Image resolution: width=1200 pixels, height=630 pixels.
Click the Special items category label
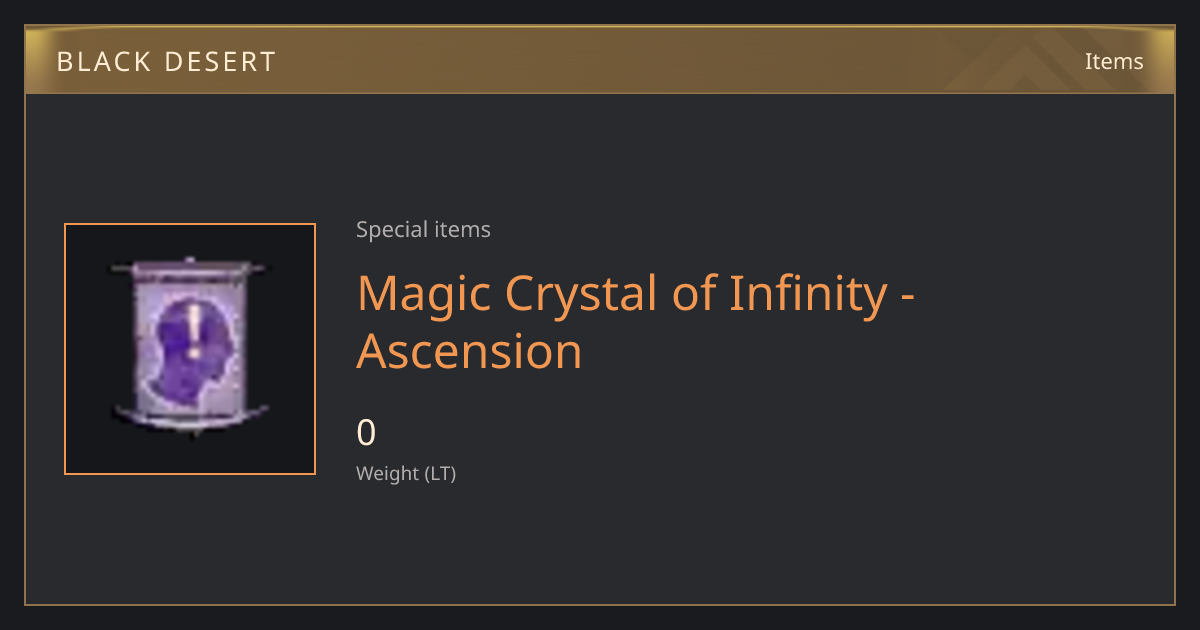click(423, 229)
